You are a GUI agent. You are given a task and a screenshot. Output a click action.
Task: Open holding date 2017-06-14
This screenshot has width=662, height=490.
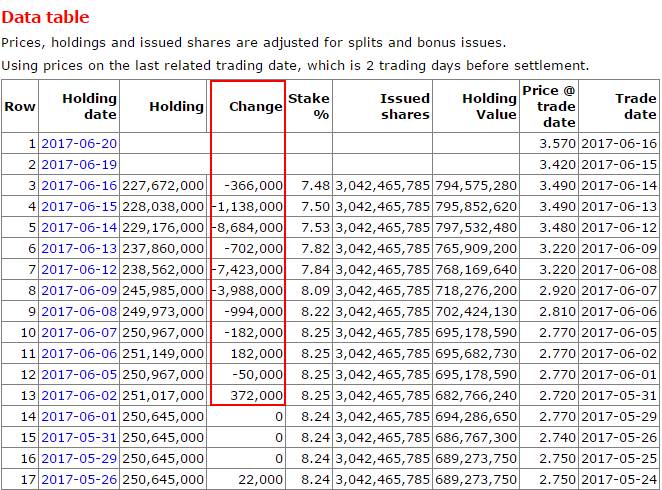79,227
